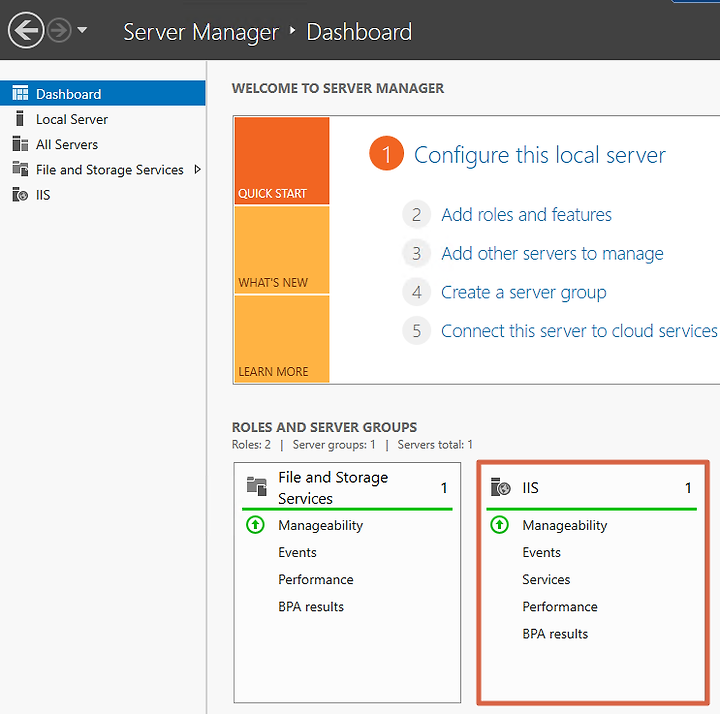Click Connect this server to cloud services
The image size is (720, 714).
pyautogui.click(x=579, y=331)
